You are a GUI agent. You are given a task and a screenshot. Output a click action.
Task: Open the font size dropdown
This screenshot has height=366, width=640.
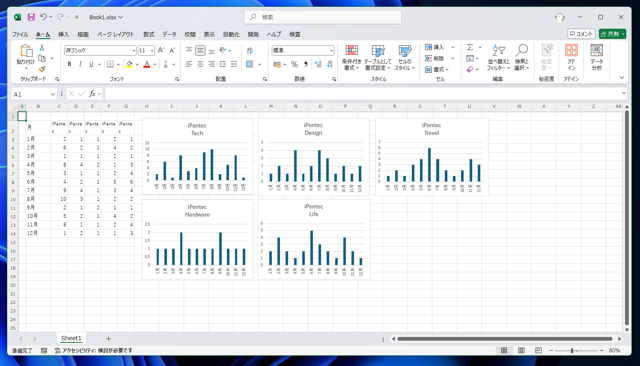[x=152, y=51]
